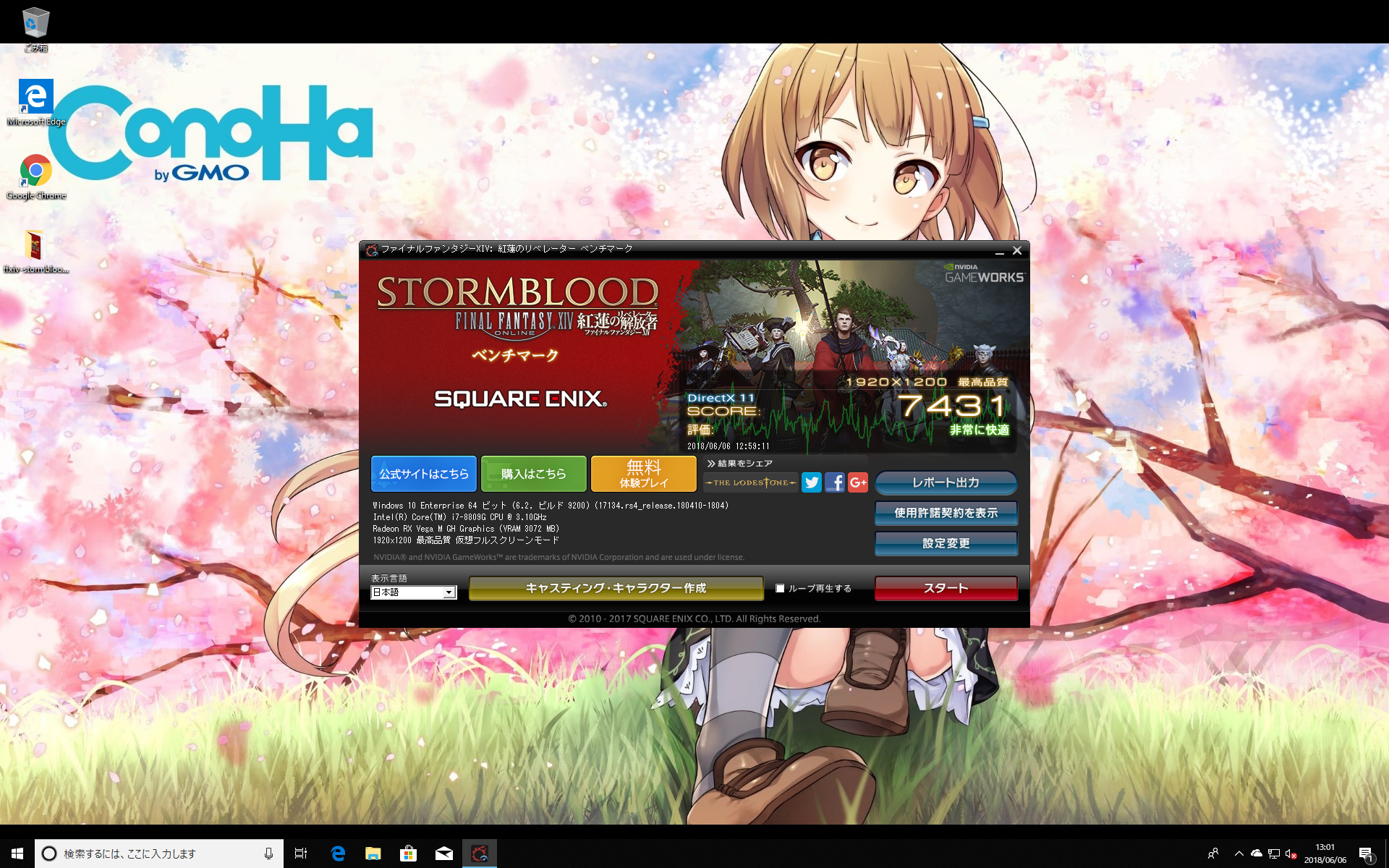The height and width of the screenshot is (868, 1389).
Task: Open settings change button
Action: coord(946,543)
